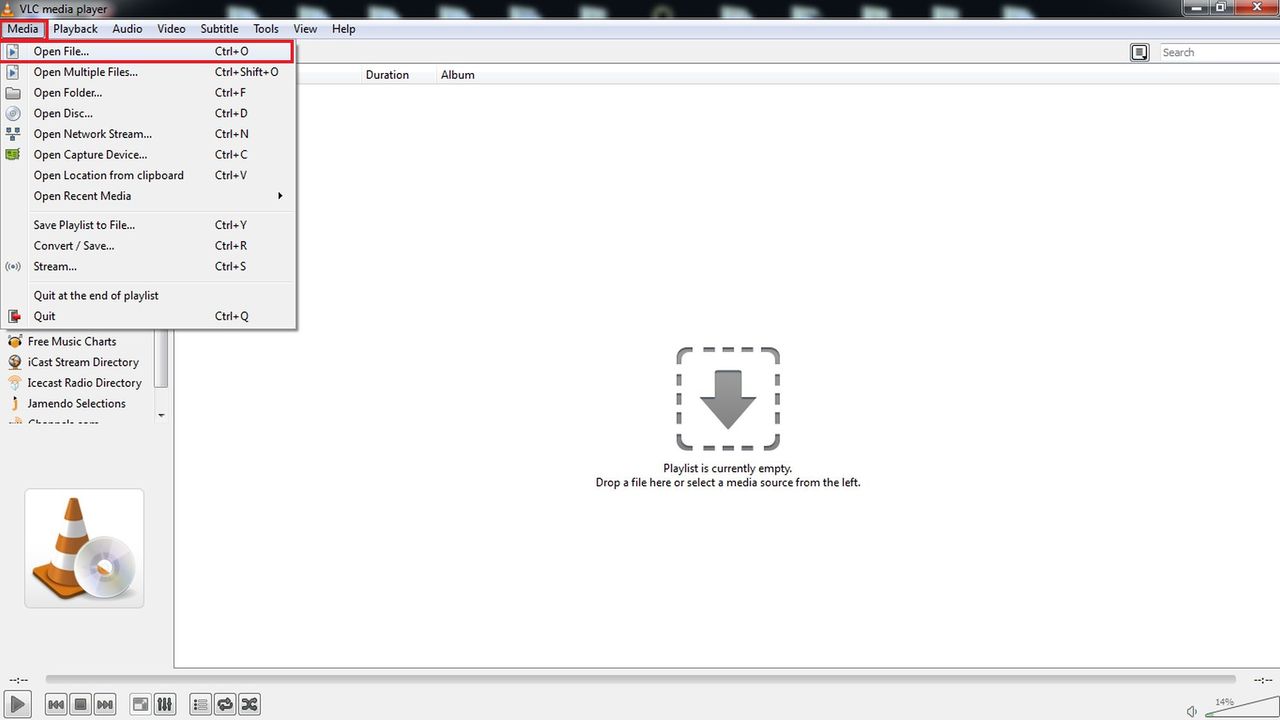Choose Open Network Stream... entry

click(148, 134)
